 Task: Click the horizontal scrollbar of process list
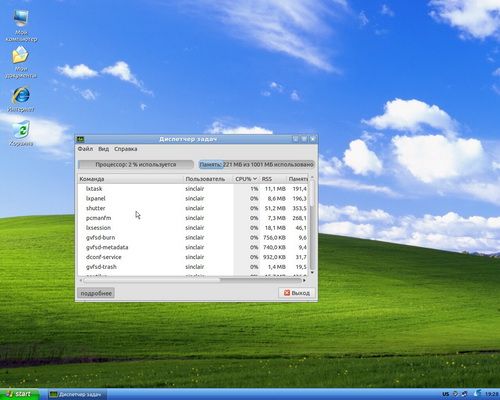[x=192, y=280]
